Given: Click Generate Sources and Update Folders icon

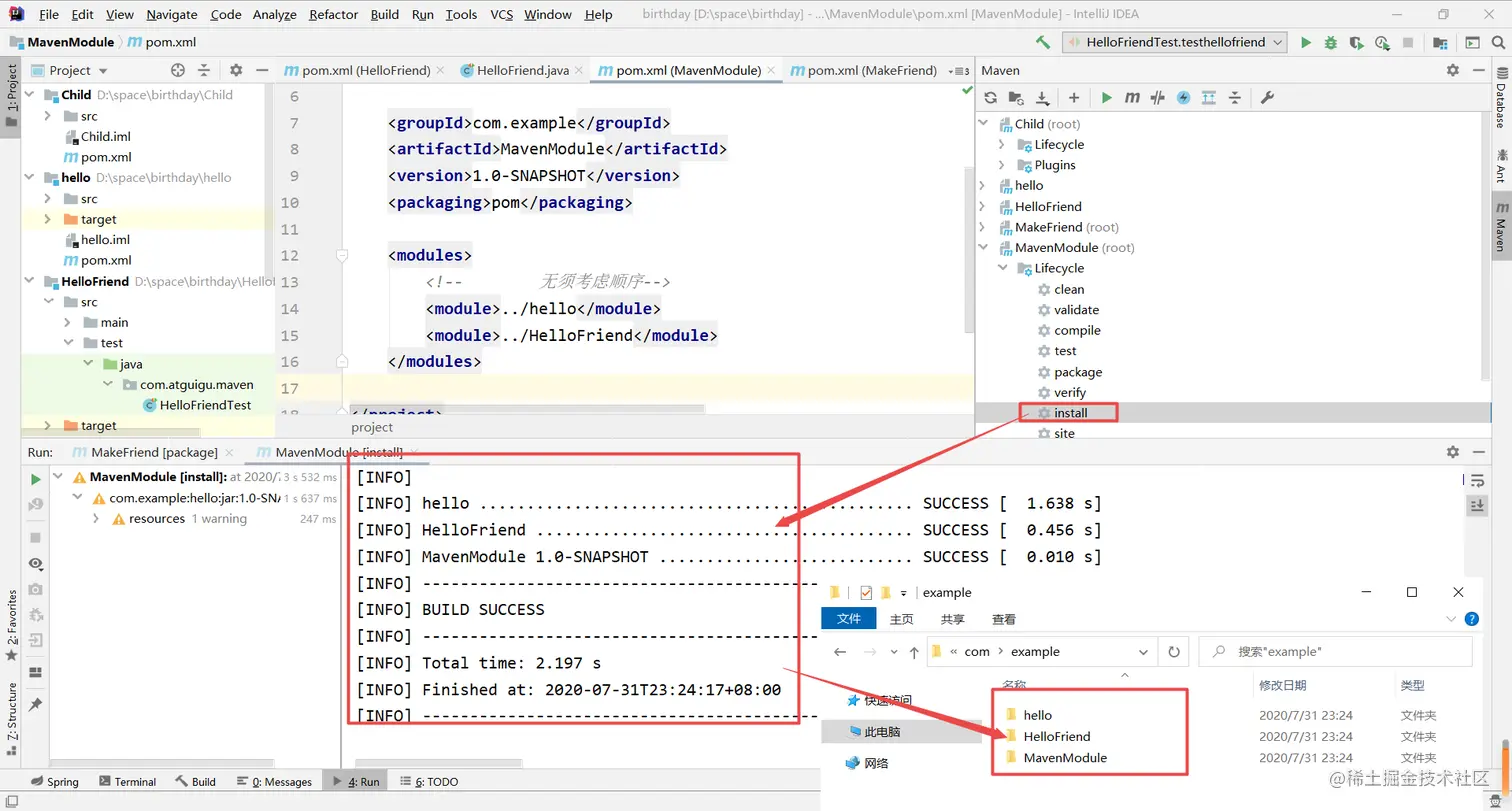Looking at the screenshot, I should [x=1016, y=98].
